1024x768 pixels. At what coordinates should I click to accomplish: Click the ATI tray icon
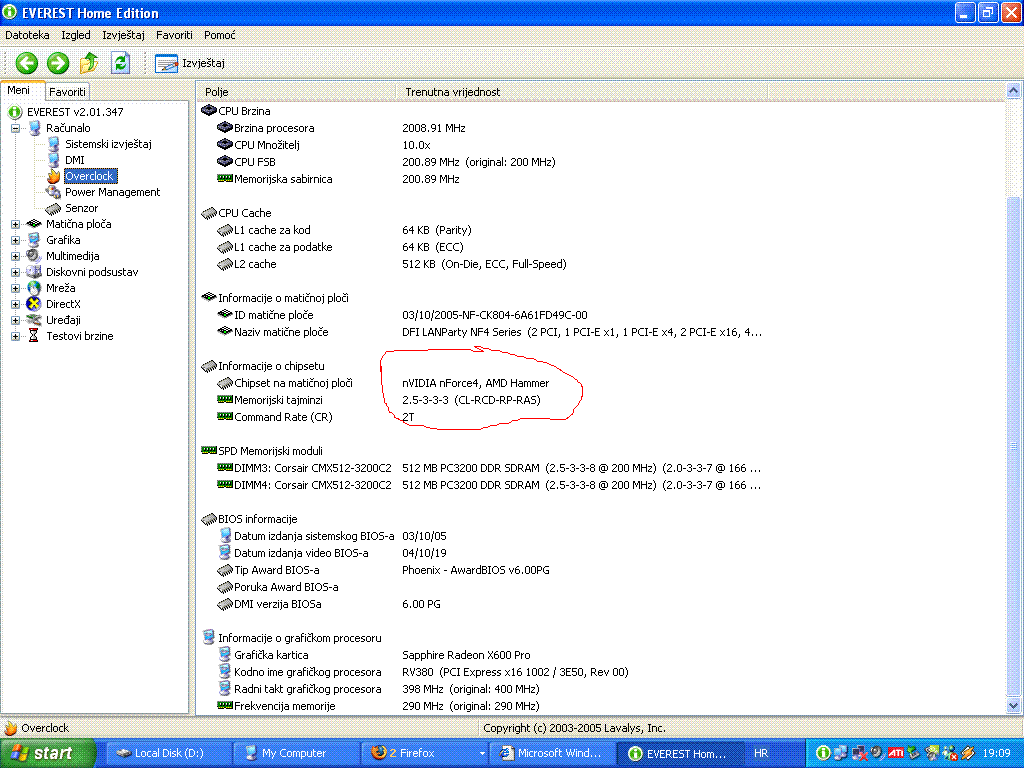click(x=896, y=753)
